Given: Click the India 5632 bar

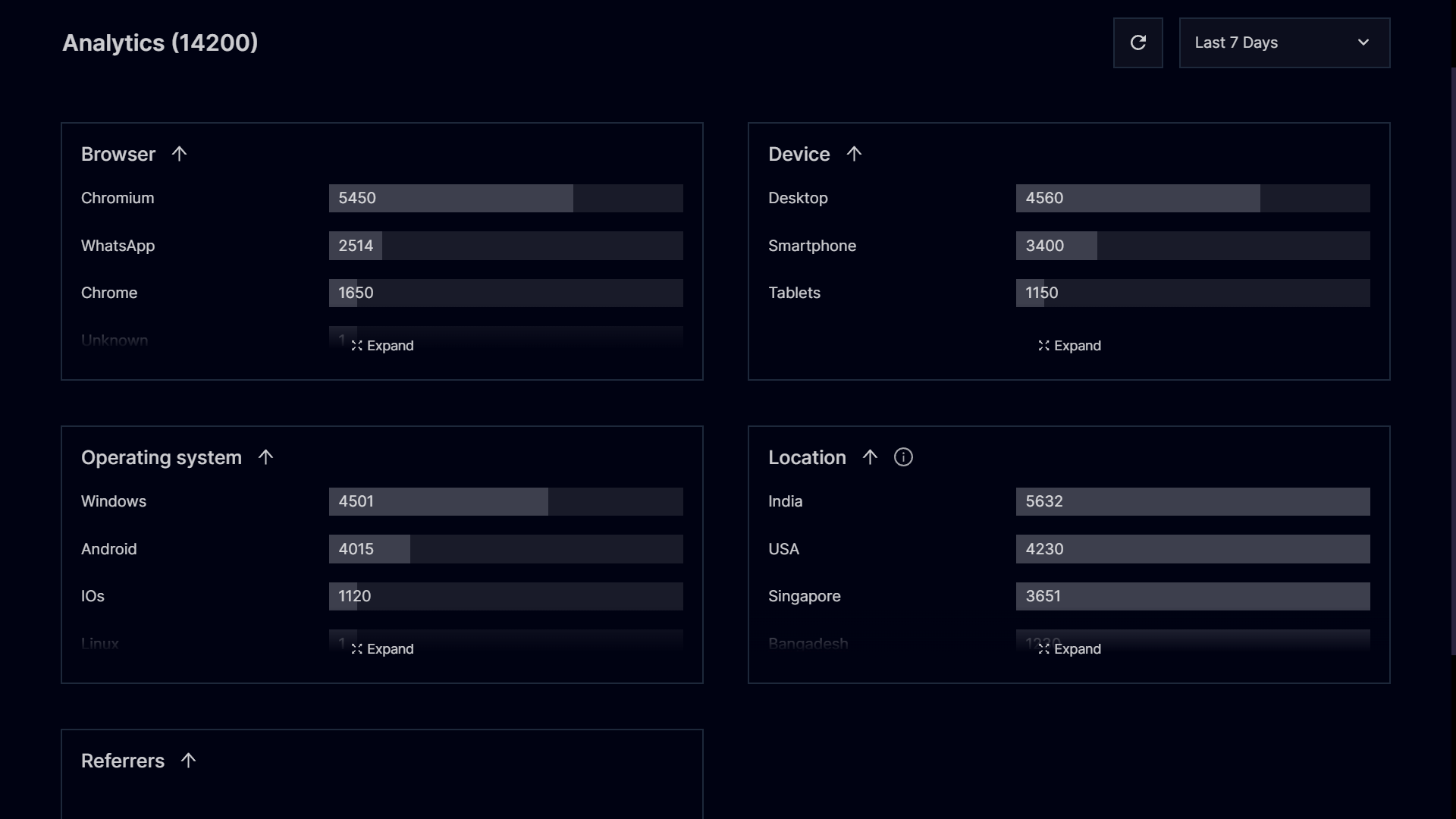Looking at the screenshot, I should (x=1192, y=501).
